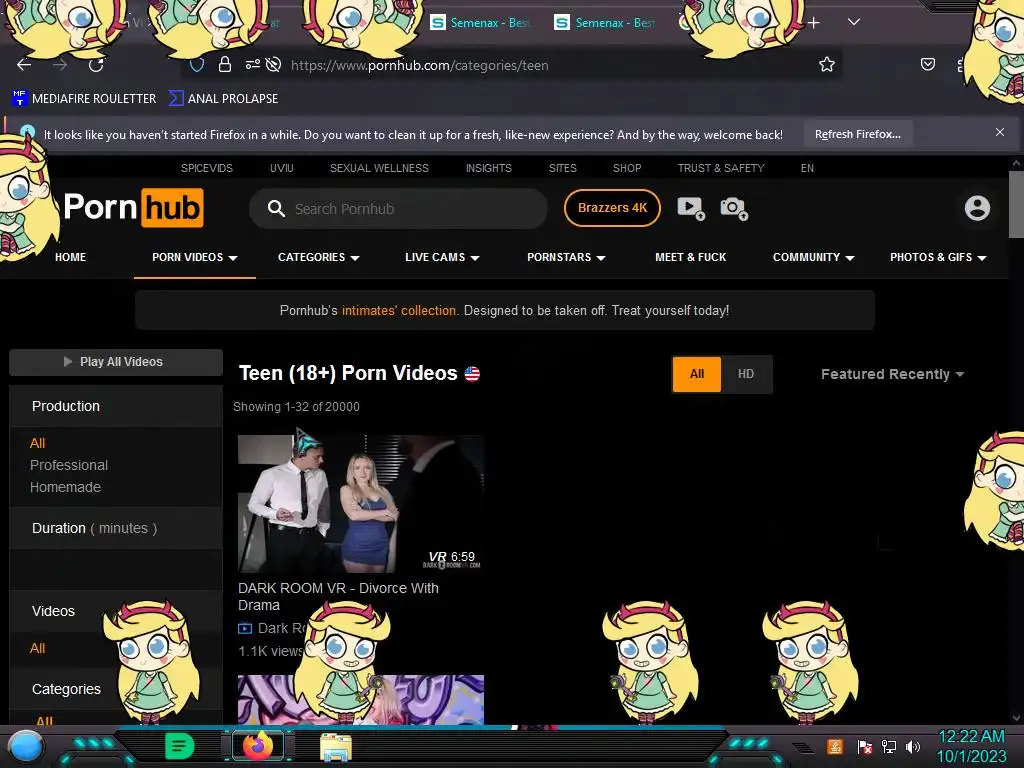Open the SEXUAL WELLNESS top link
This screenshot has height=768, width=1024.
point(379,168)
